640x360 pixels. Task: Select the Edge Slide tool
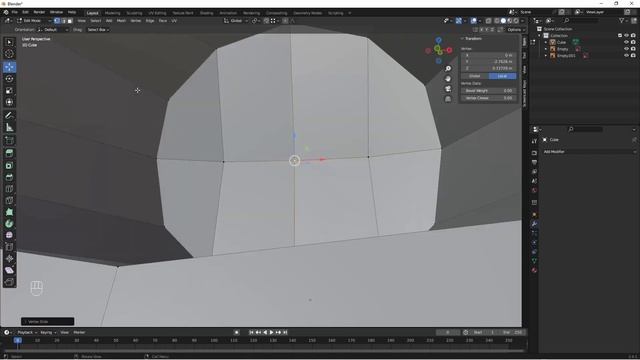[9, 247]
